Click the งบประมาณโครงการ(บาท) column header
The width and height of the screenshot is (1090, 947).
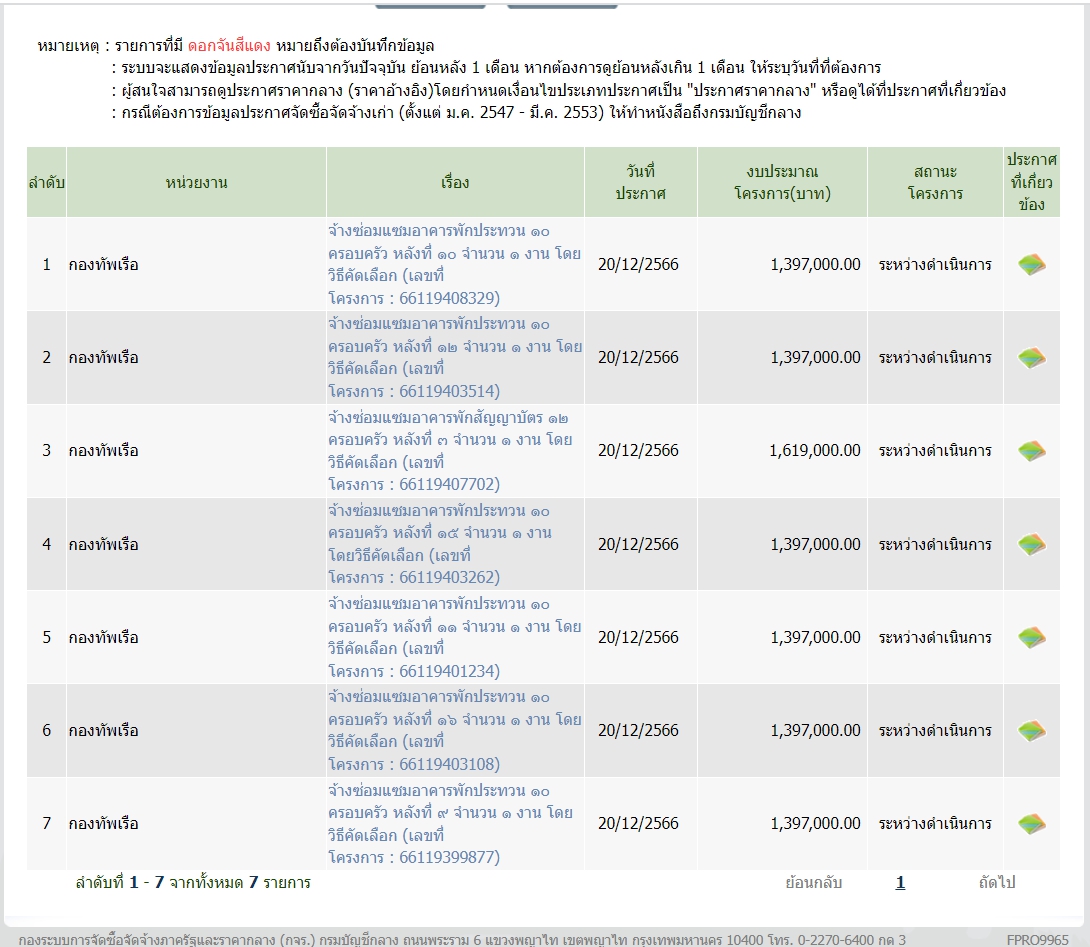point(782,182)
